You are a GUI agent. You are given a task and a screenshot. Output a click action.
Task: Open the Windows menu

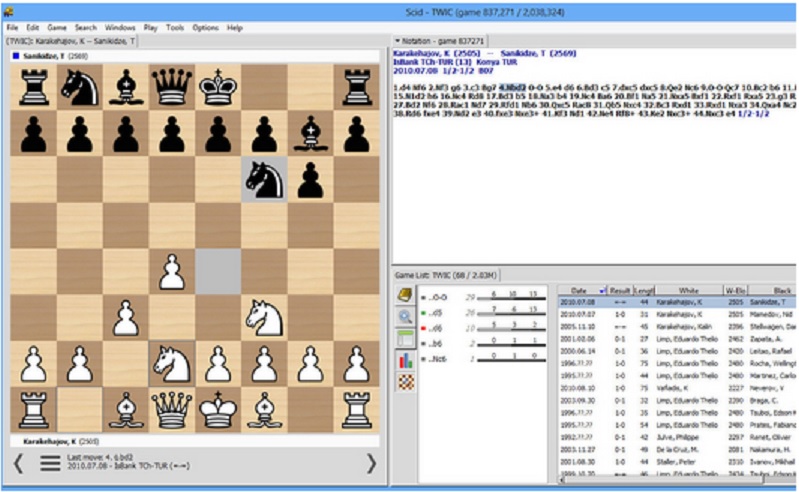tap(120, 28)
